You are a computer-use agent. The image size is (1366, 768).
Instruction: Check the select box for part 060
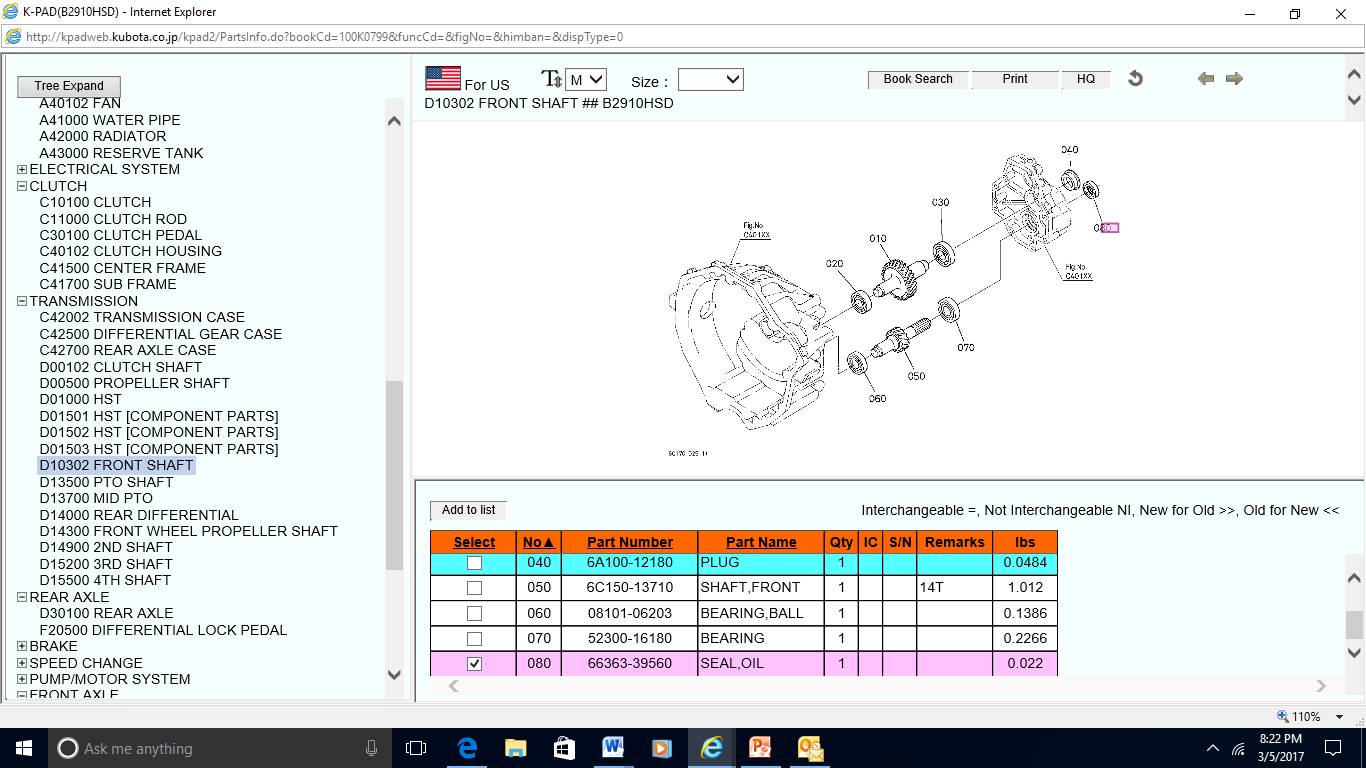[474, 613]
